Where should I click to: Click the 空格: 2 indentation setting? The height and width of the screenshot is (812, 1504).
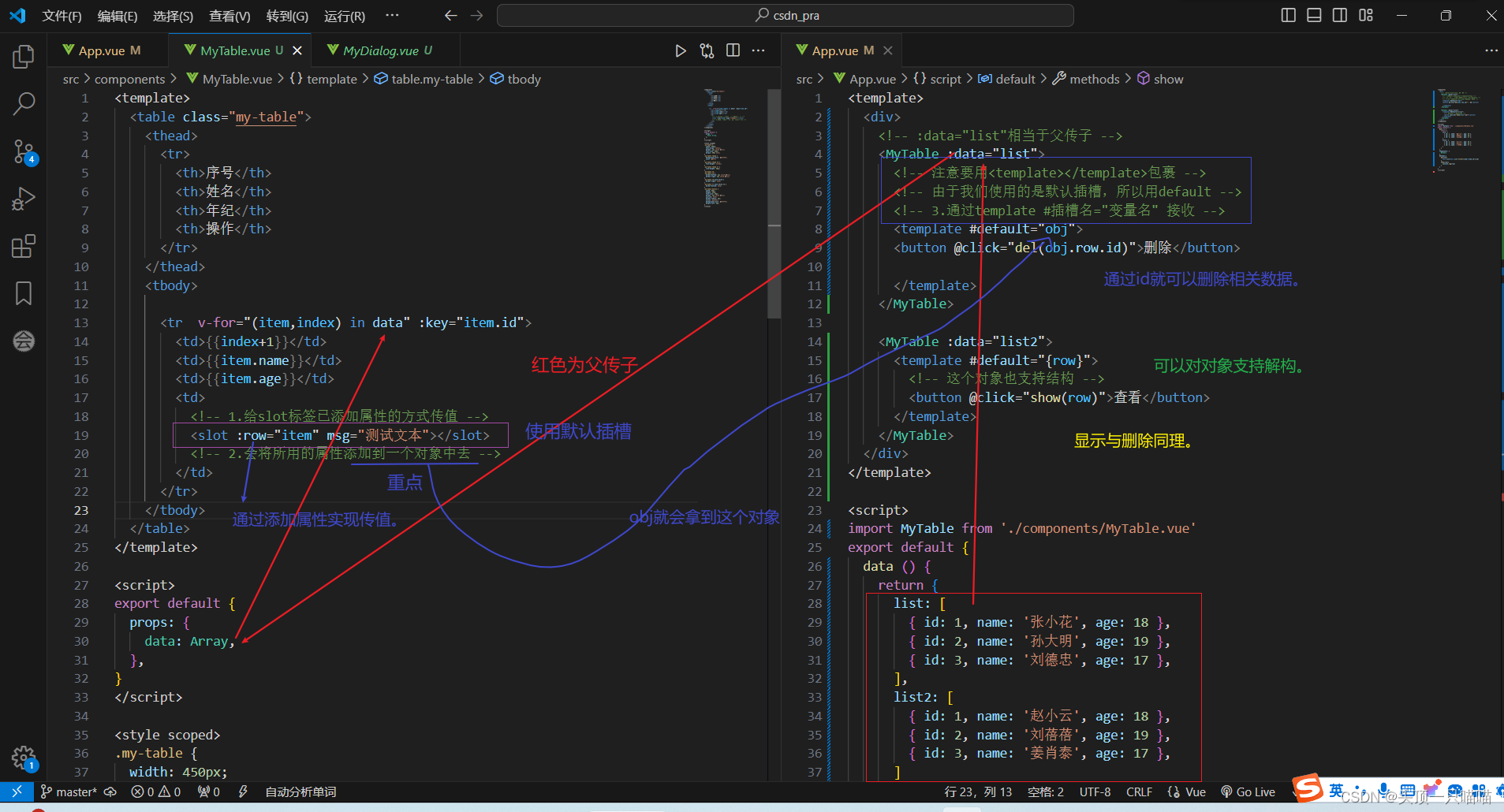(x=1046, y=792)
